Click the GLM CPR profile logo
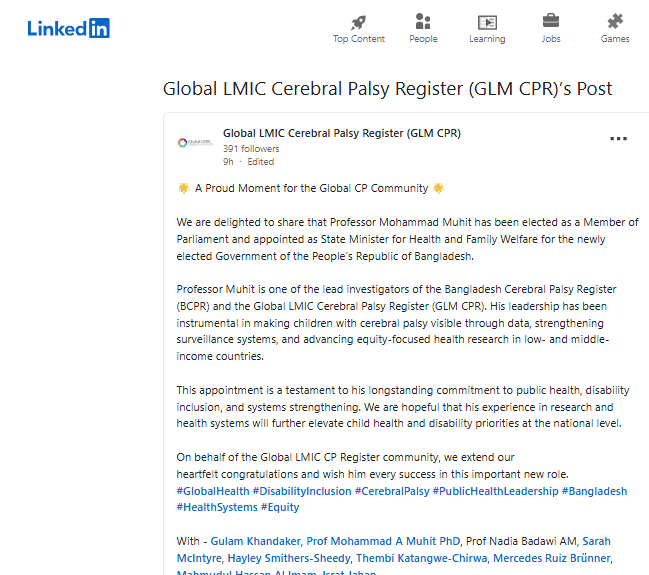 [x=195, y=142]
